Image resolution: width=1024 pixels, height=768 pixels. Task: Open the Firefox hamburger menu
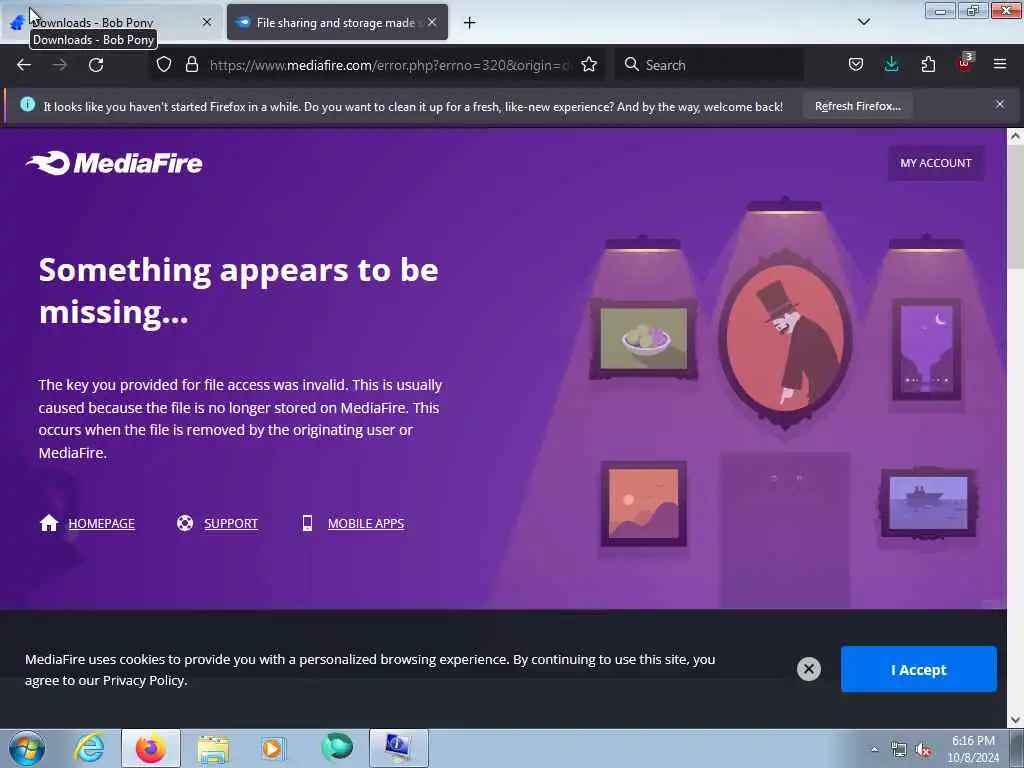point(1000,65)
